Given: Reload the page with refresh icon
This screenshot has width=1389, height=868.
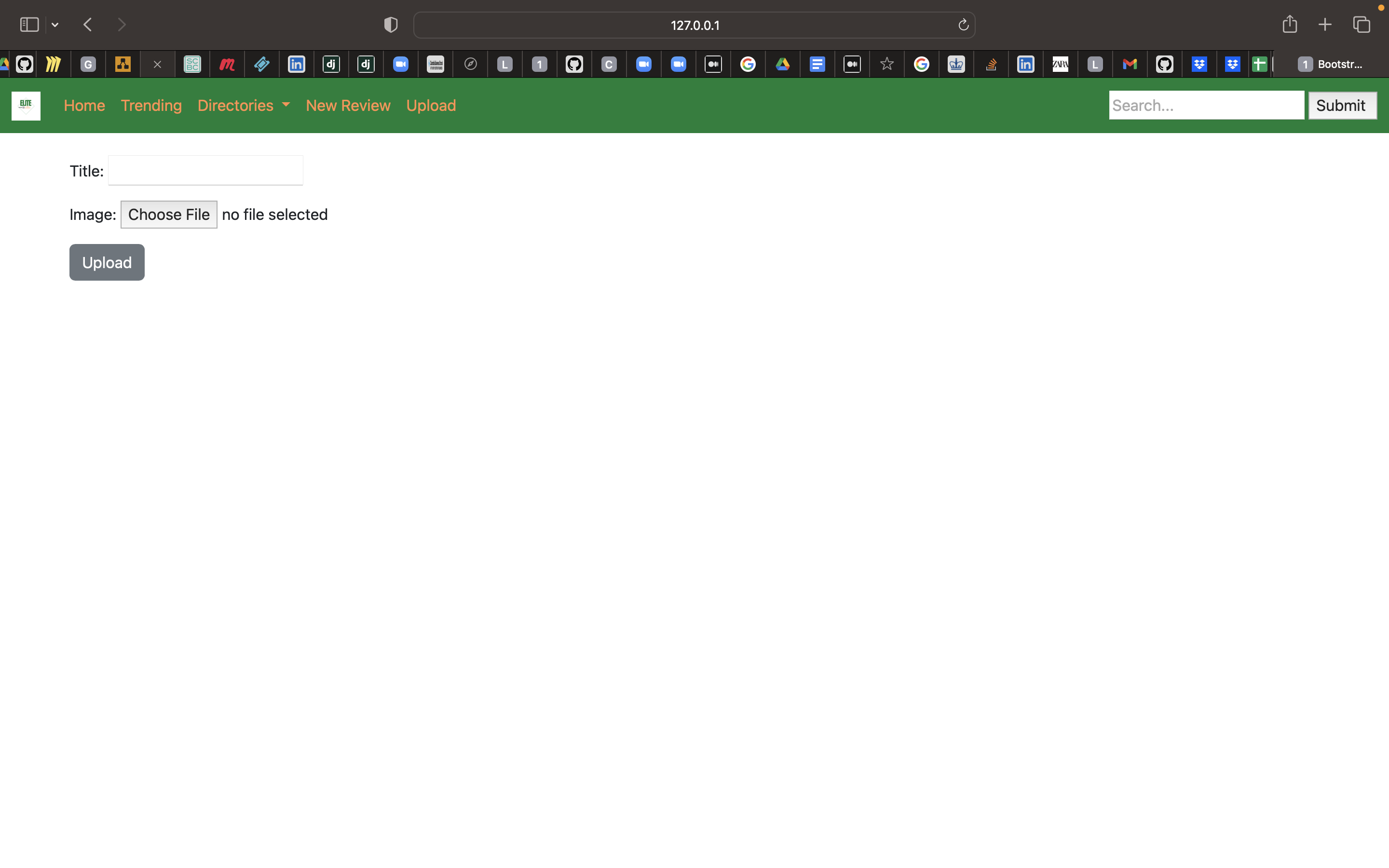Looking at the screenshot, I should coord(963,25).
